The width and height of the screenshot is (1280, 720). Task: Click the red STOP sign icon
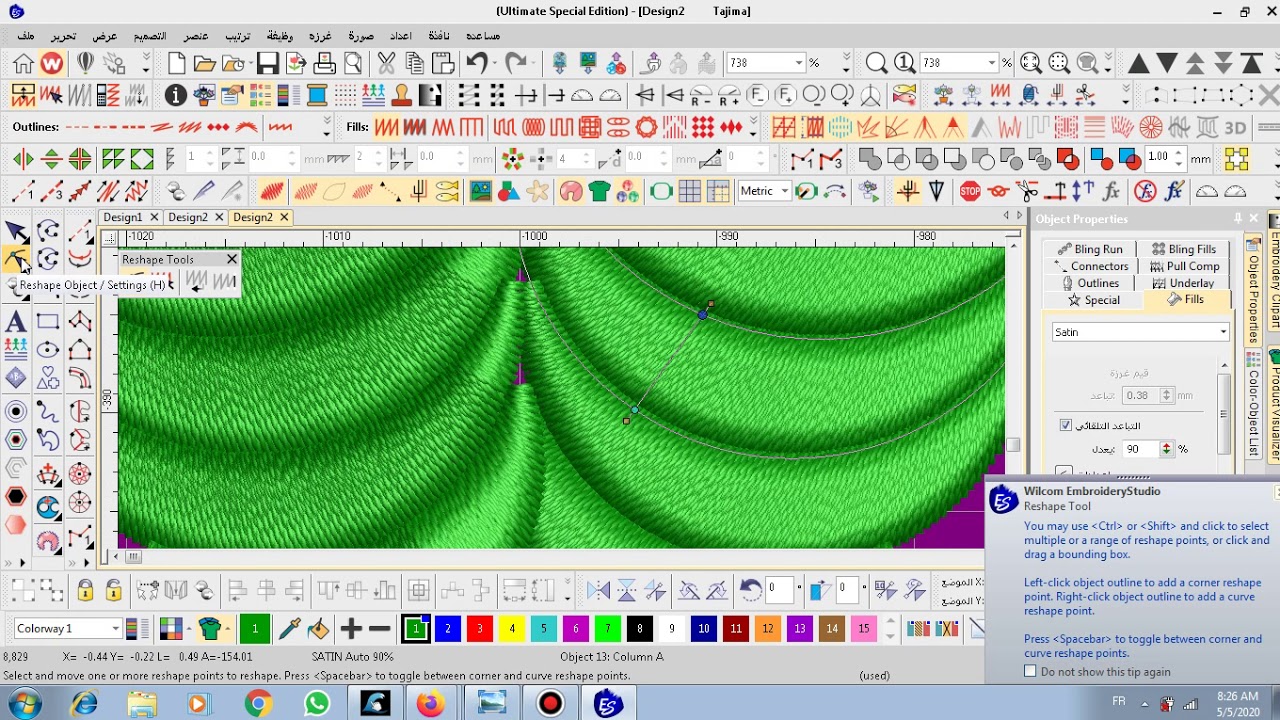[969, 191]
